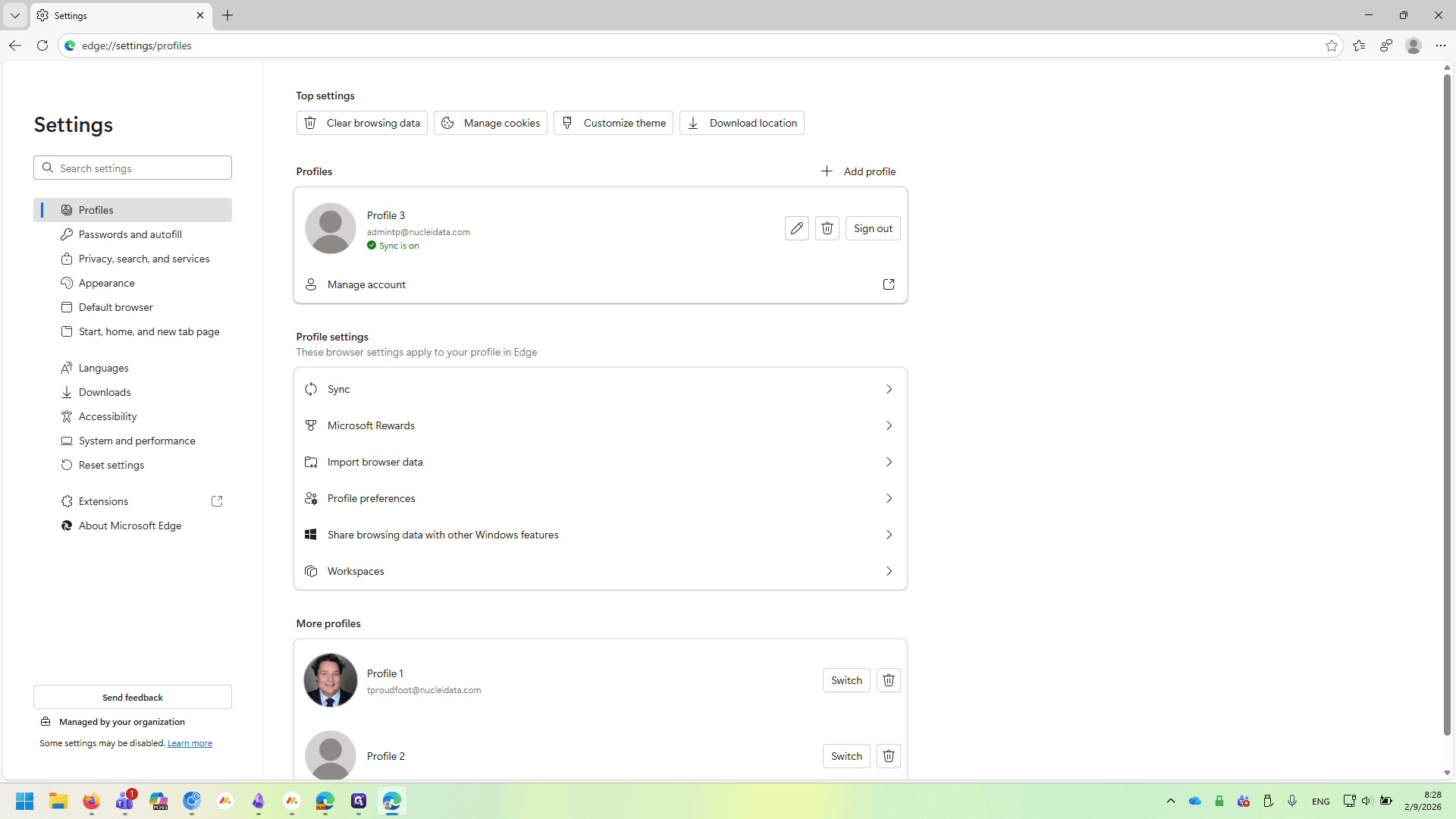Expand the Import browser data row

point(601,462)
